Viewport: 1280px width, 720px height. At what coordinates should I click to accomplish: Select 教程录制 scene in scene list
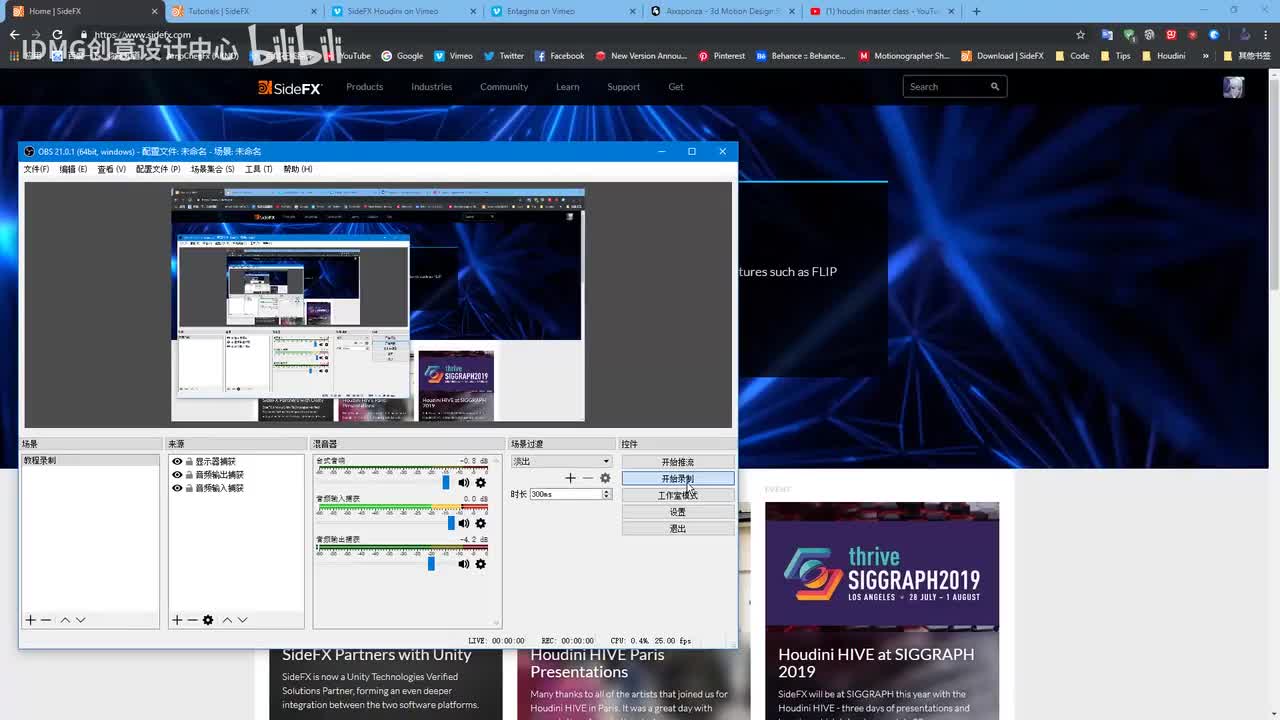click(90, 461)
